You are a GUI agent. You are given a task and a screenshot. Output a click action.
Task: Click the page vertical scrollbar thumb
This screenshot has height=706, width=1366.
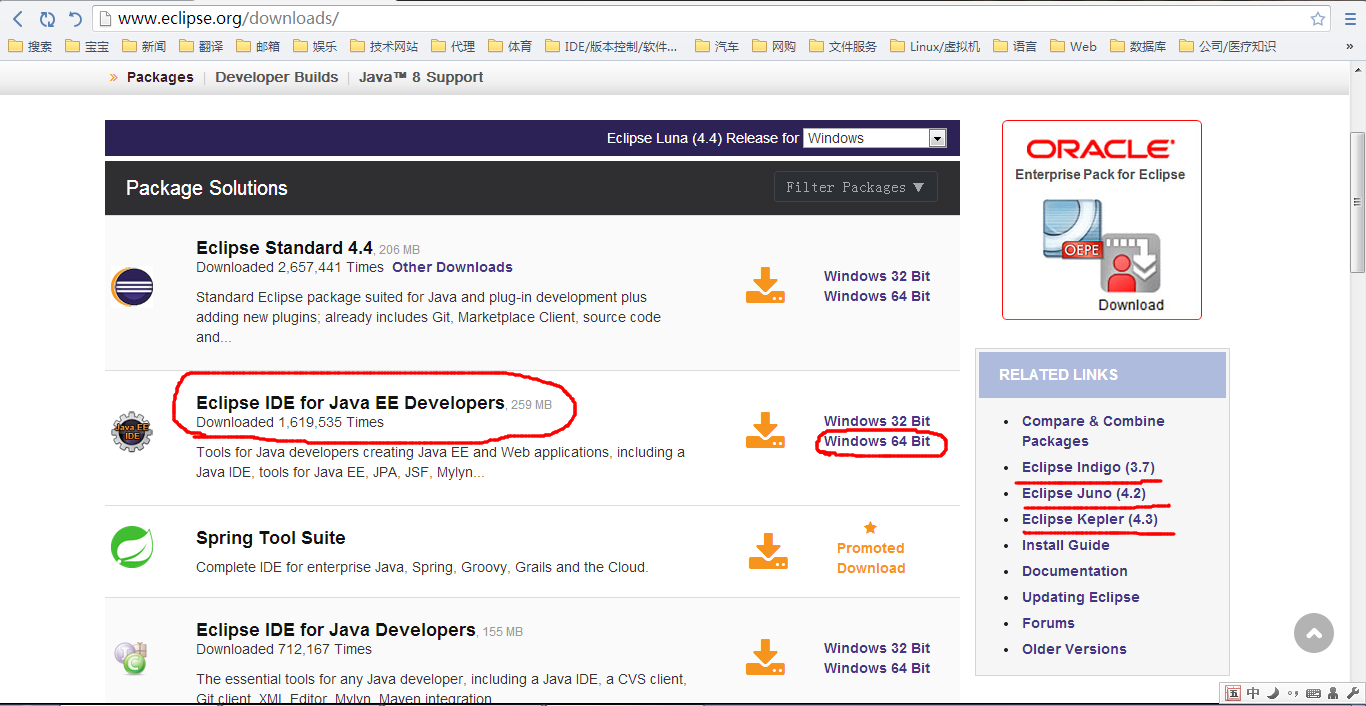1357,202
